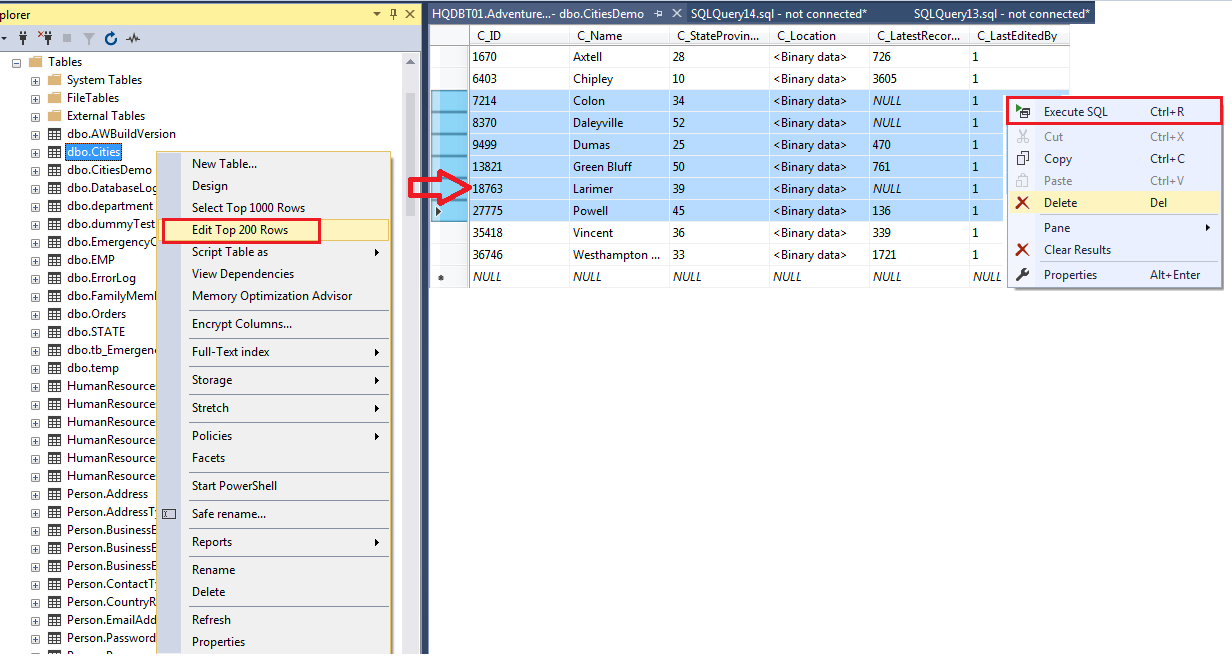This screenshot has height=662, width=1232.
Task: Switch to the SQLQuery14.sql tab
Action: click(778, 14)
